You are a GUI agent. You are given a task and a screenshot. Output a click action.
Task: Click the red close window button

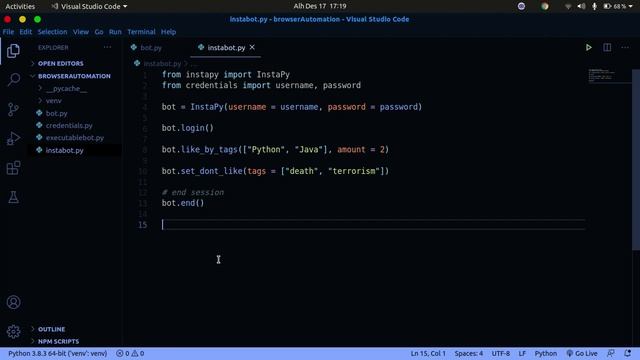[x=7, y=19]
